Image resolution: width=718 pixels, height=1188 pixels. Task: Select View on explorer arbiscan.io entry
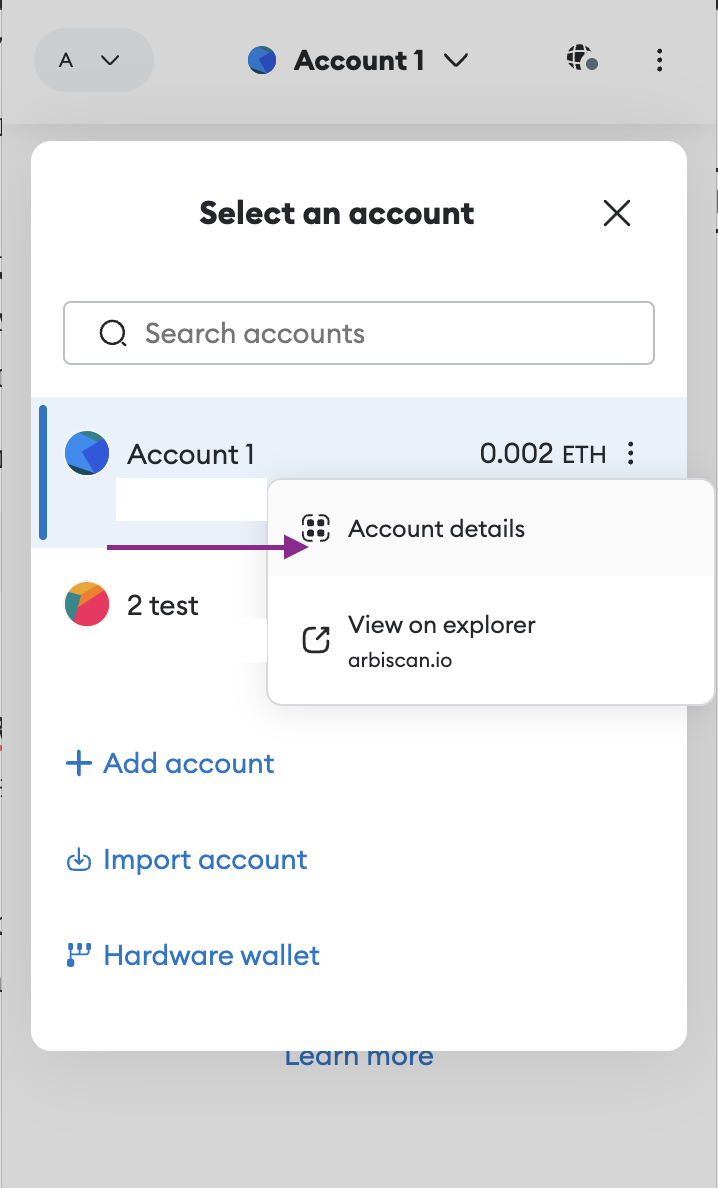point(442,640)
